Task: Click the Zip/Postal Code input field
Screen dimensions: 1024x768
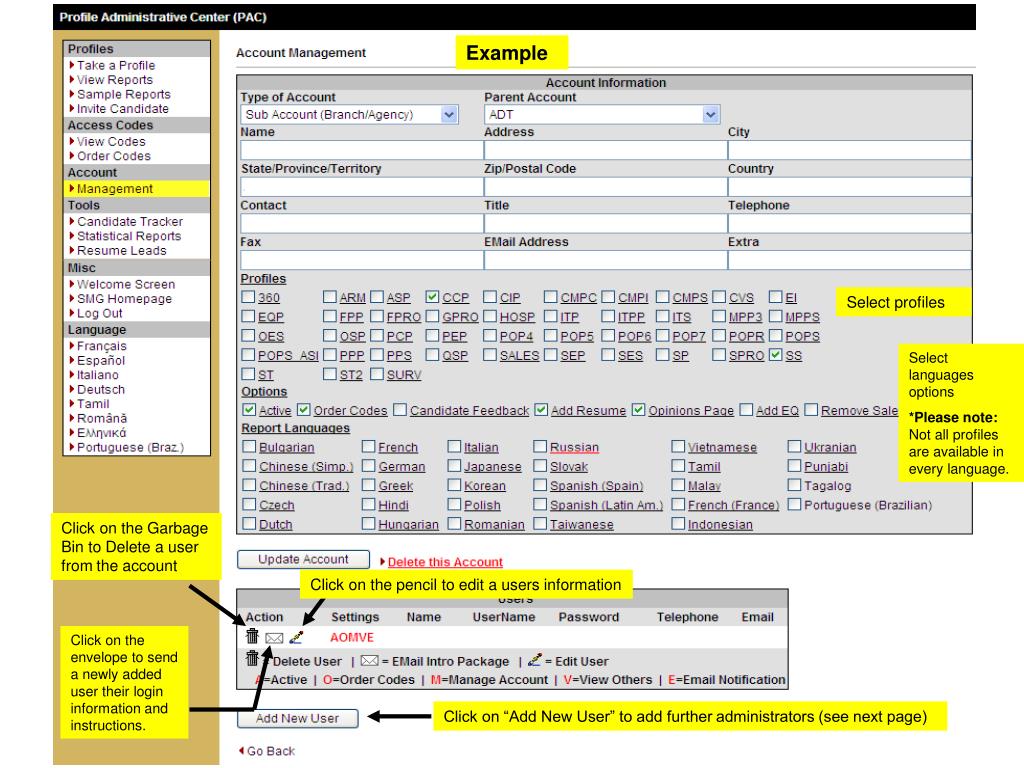Action: click(x=605, y=187)
